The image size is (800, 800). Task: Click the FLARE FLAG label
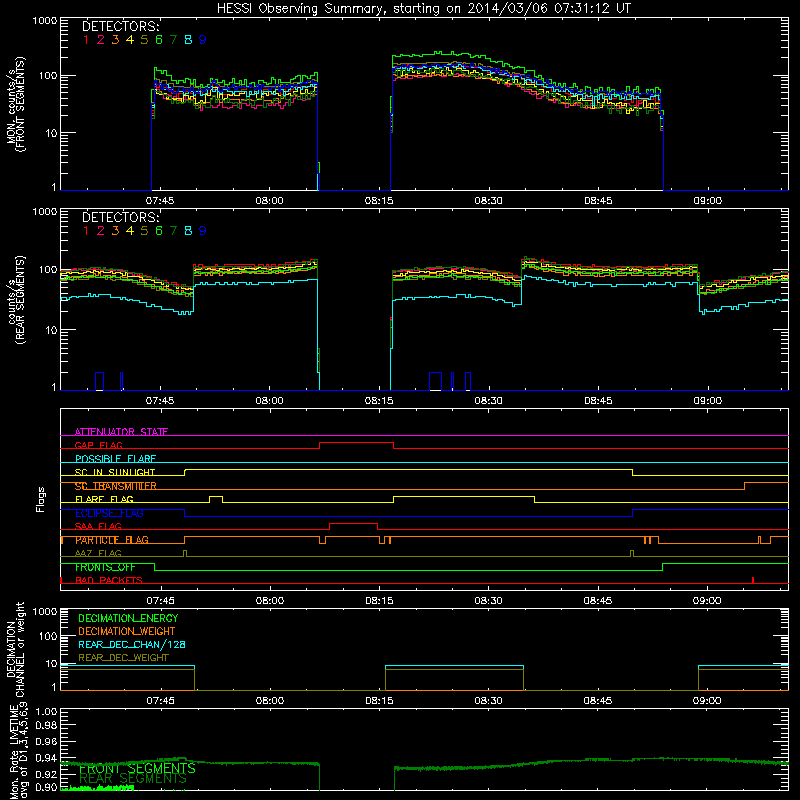(x=104, y=499)
